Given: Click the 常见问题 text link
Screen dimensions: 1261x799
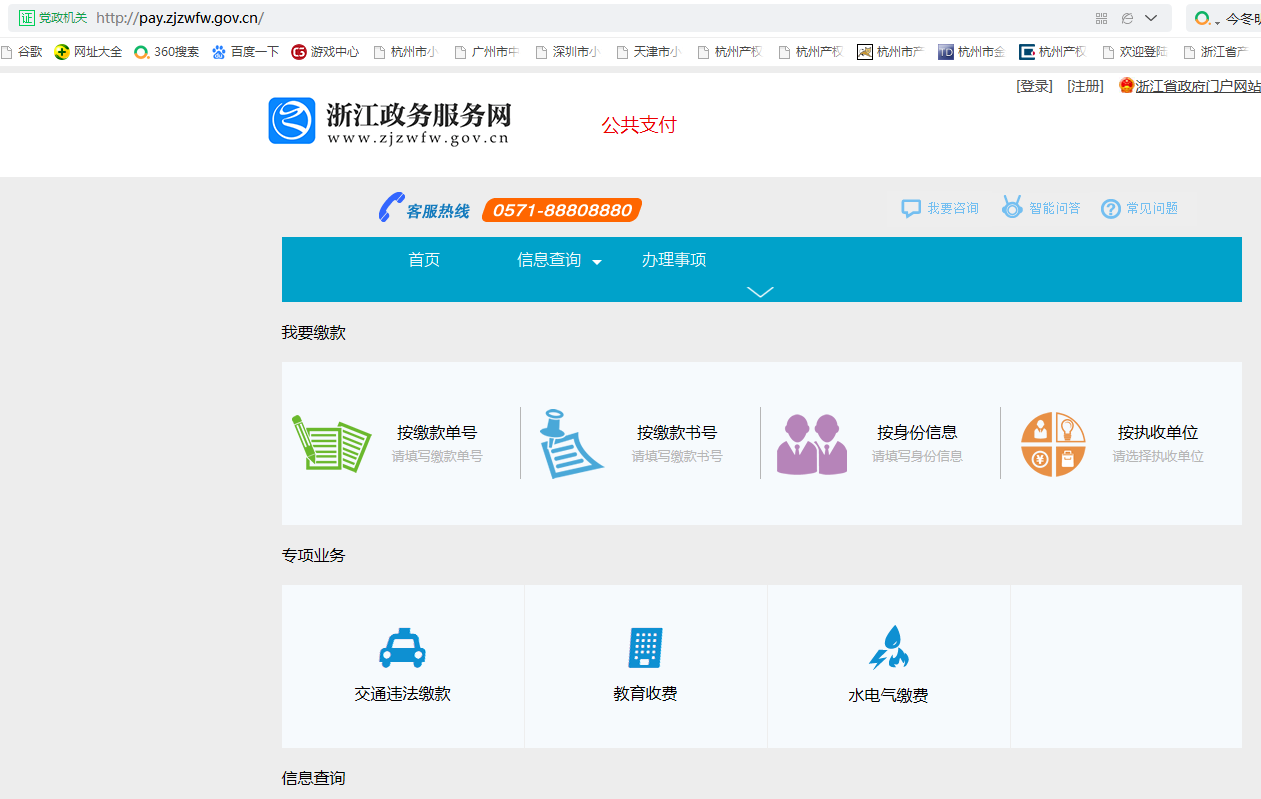Looking at the screenshot, I should point(1152,208).
